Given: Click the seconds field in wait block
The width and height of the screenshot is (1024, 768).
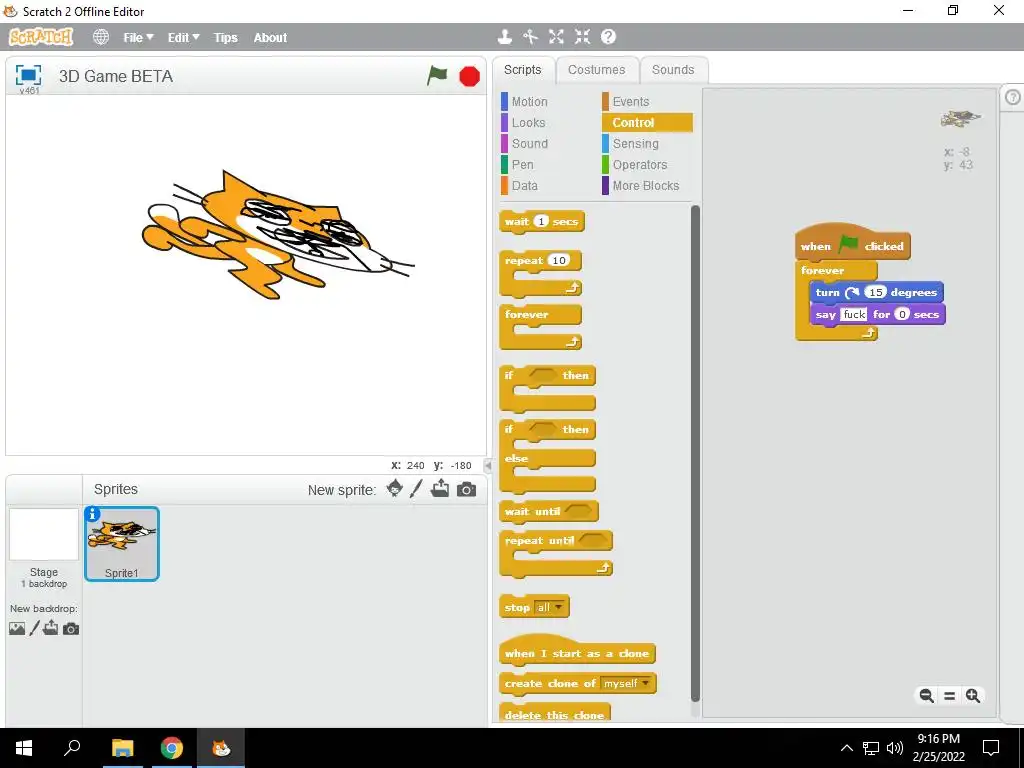Looking at the screenshot, I should click(x=541, y=221).
